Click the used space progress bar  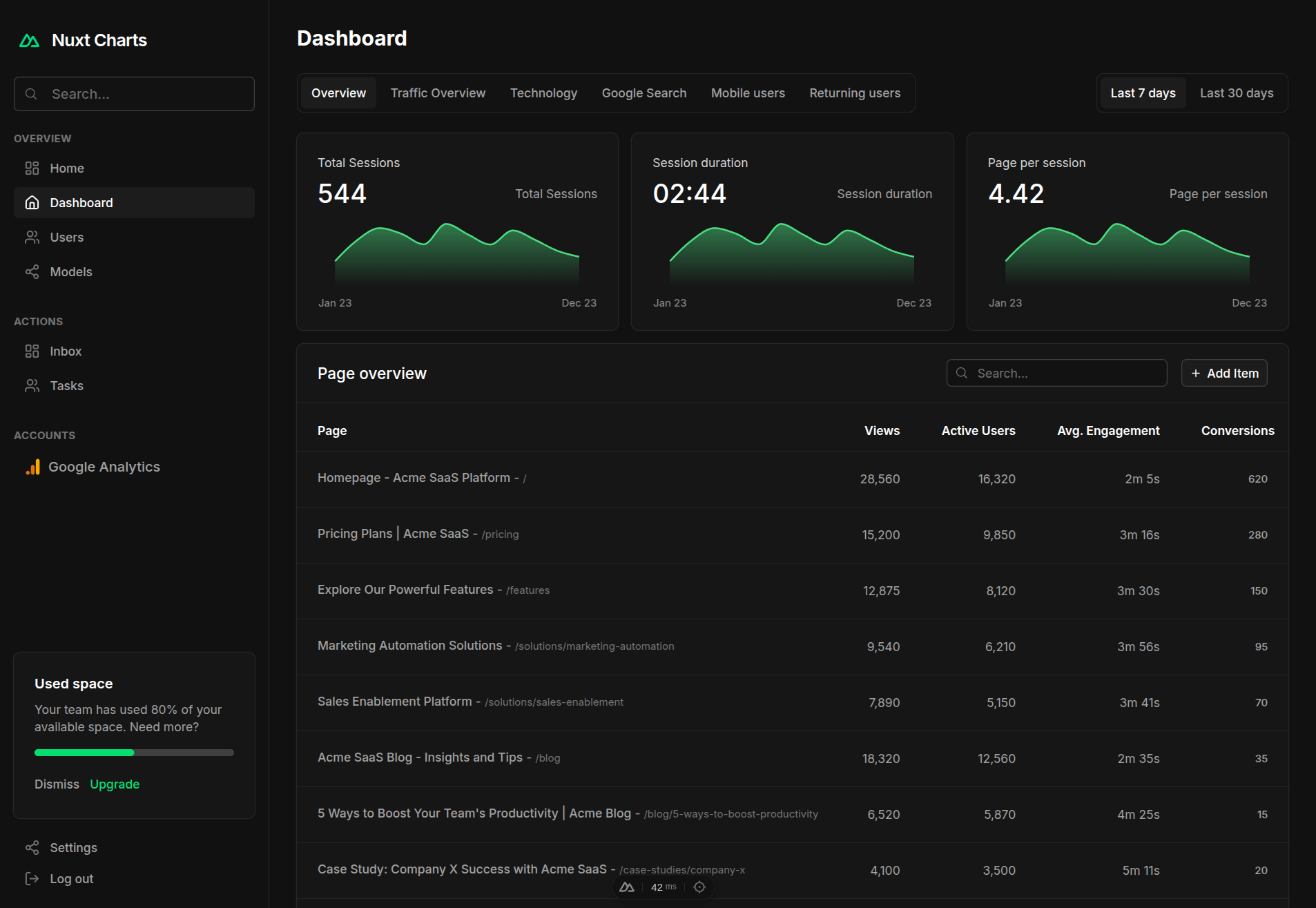pyautogui.click(x=134, y=753)
